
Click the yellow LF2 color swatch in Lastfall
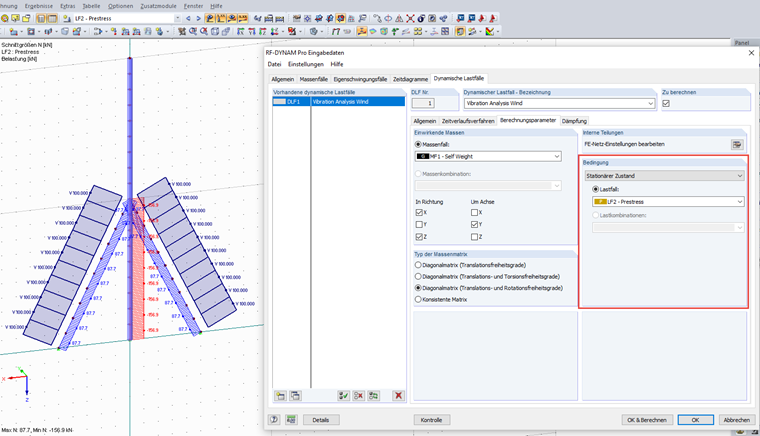[x=599, y=202]
